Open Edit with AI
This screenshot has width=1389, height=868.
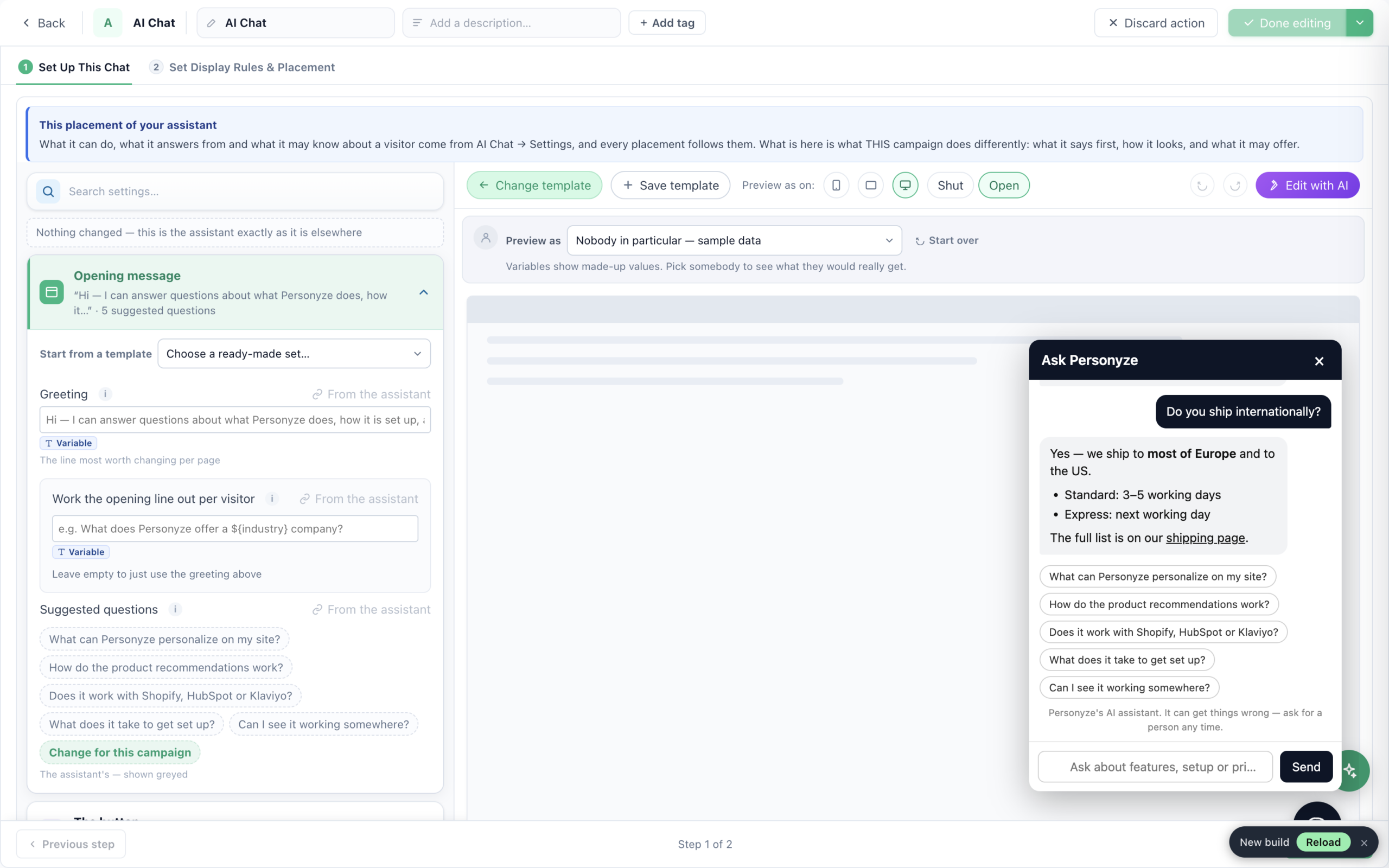tap(1308, 186)
